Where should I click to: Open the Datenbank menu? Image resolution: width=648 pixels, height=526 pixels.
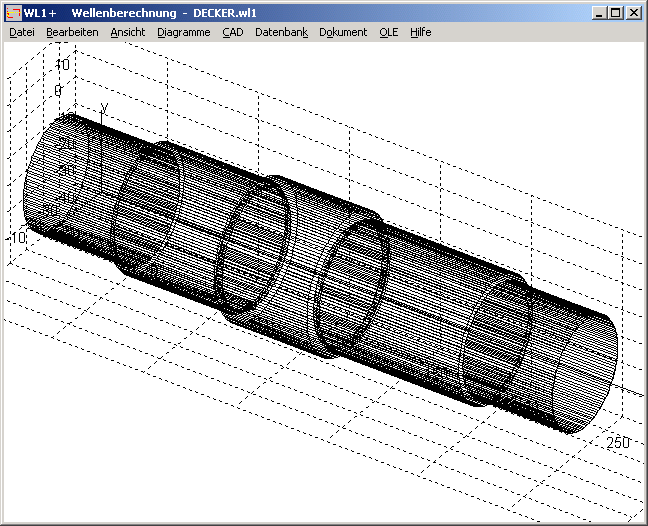tap(282, 32)
